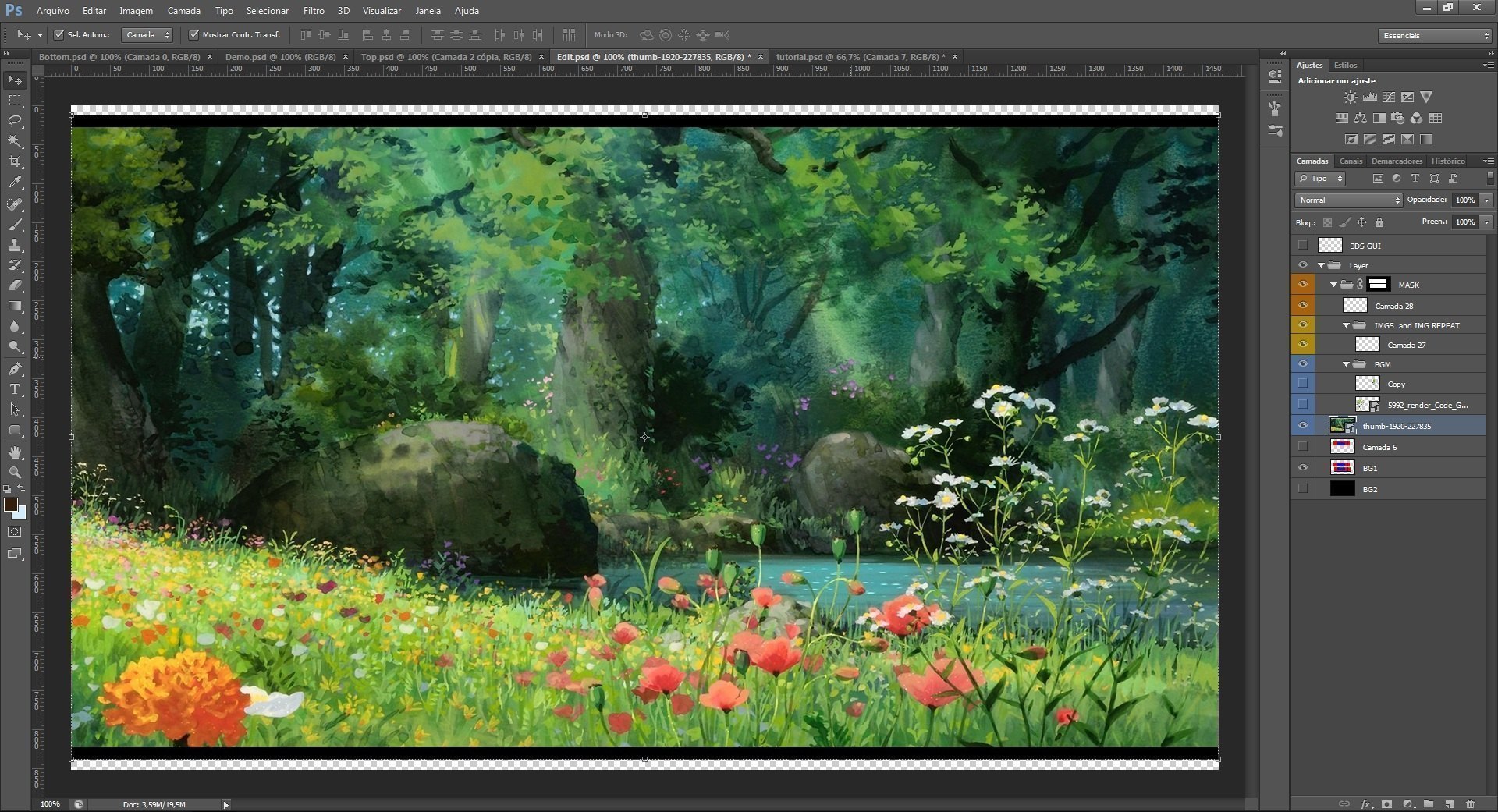The image size is (1498, 812).
Task: Hide the Camada 27 layer
Action: pyautogui.click(x=1303, y=345)
